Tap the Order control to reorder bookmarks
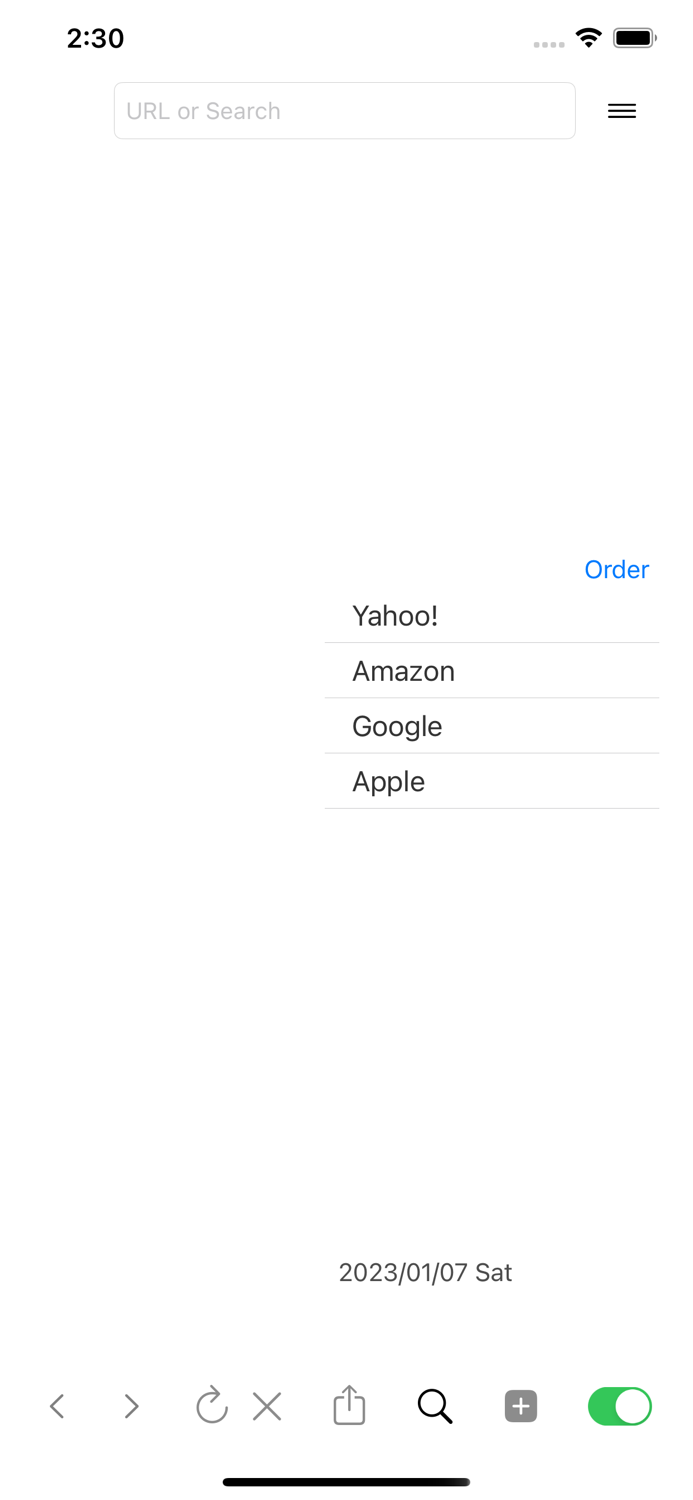This screenshot has height=1500, width=693. [x=616, y=569]
